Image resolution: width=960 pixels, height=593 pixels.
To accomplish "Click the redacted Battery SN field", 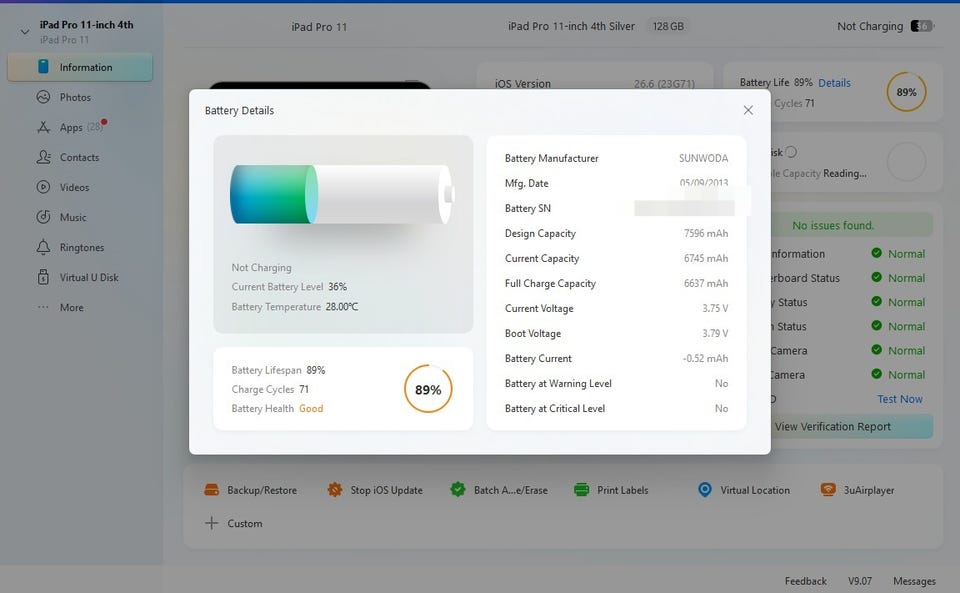I will point(684,208).
